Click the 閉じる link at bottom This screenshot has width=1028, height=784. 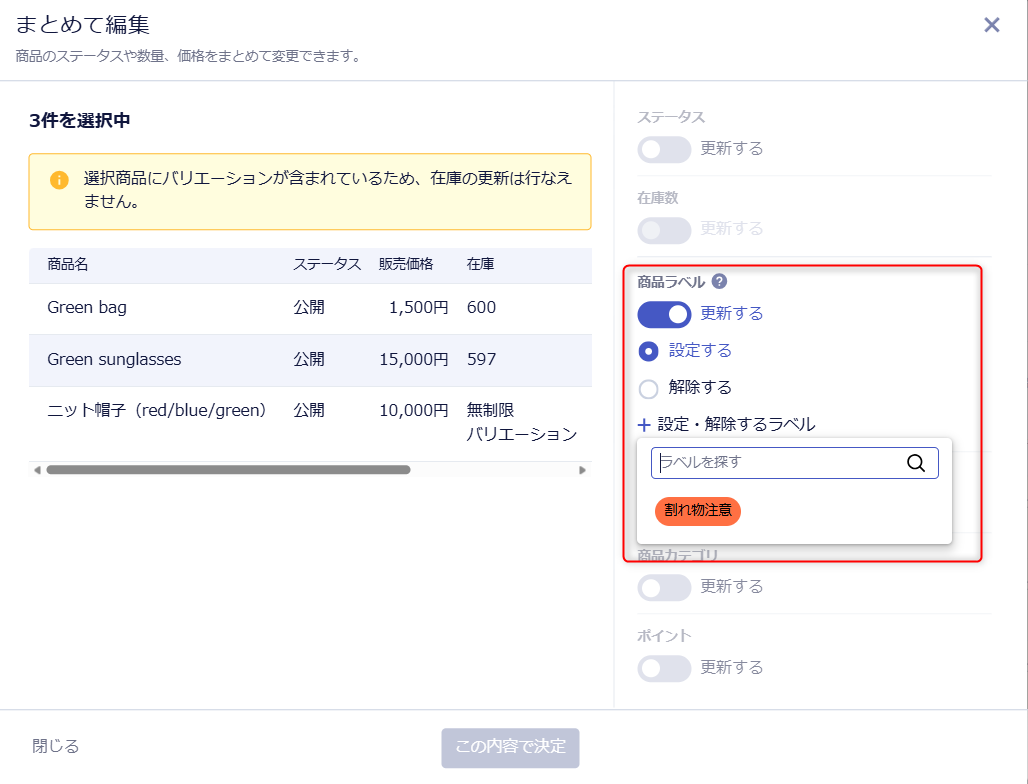pyautogui.click(x=56, y=746)
